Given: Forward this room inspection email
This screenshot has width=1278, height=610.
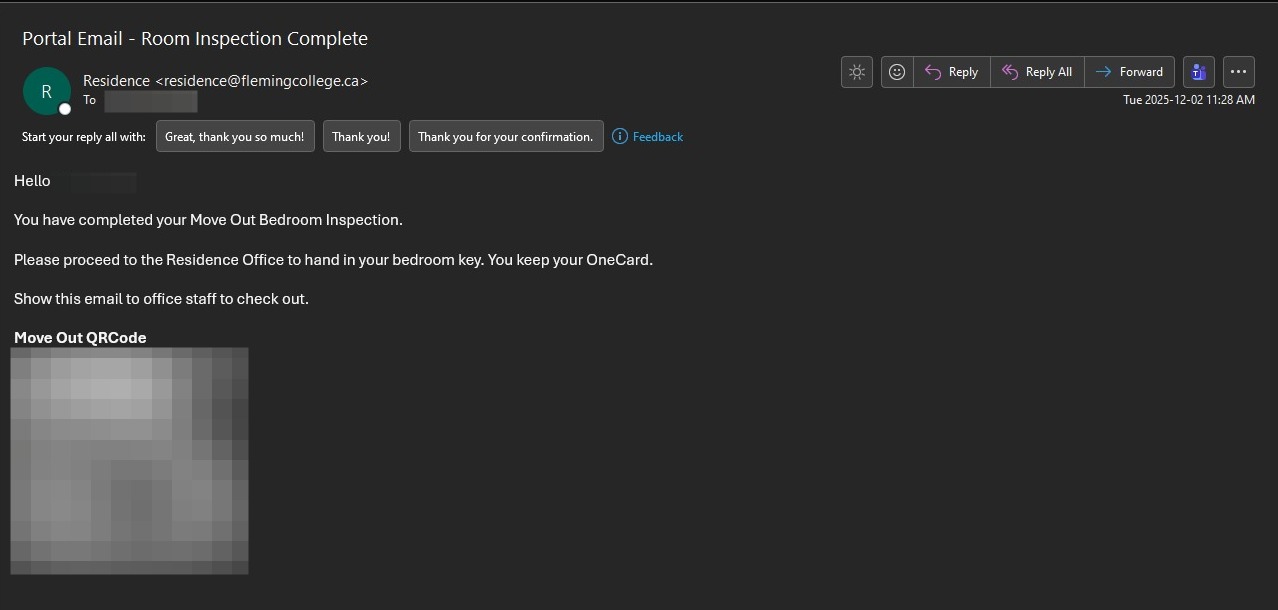Looking at the screenshot, I should pos(1129,72).
